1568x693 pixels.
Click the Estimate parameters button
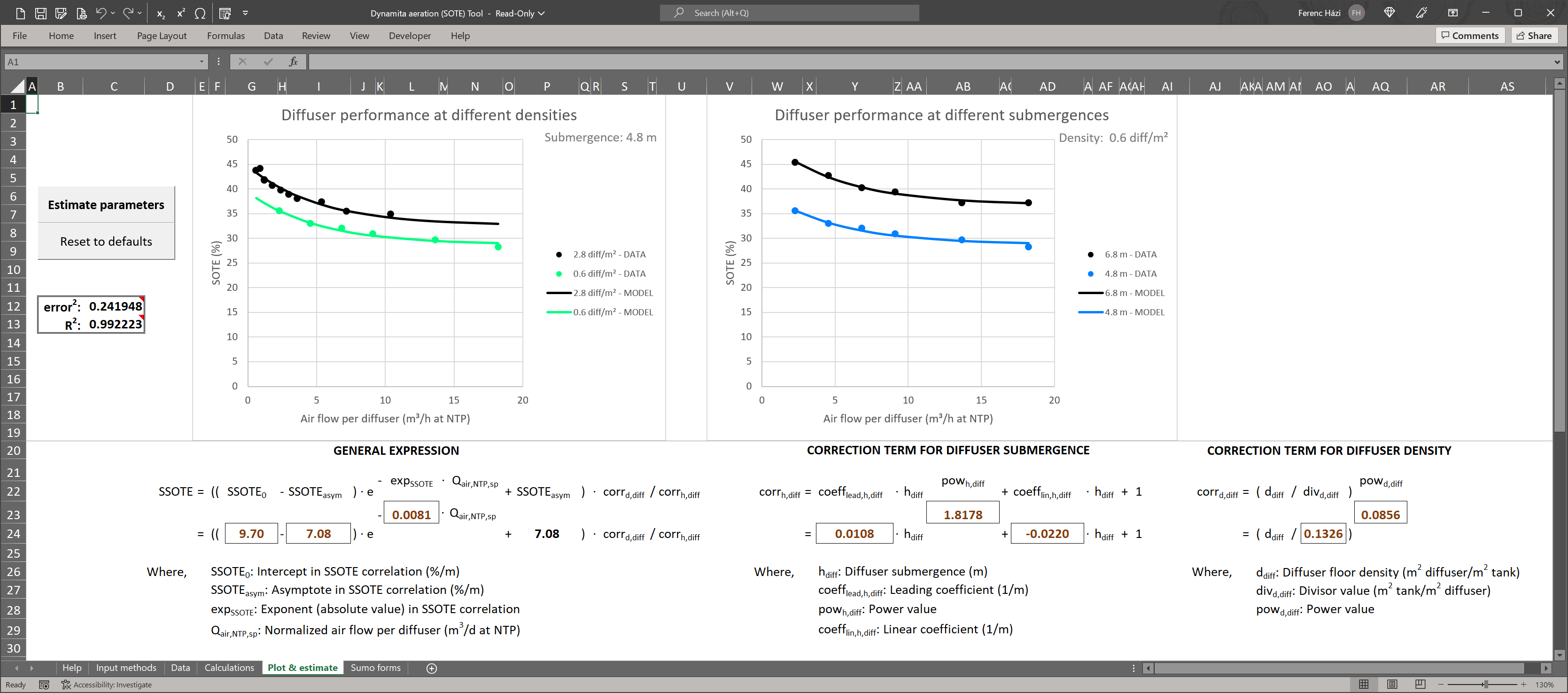tap(106, 205)
